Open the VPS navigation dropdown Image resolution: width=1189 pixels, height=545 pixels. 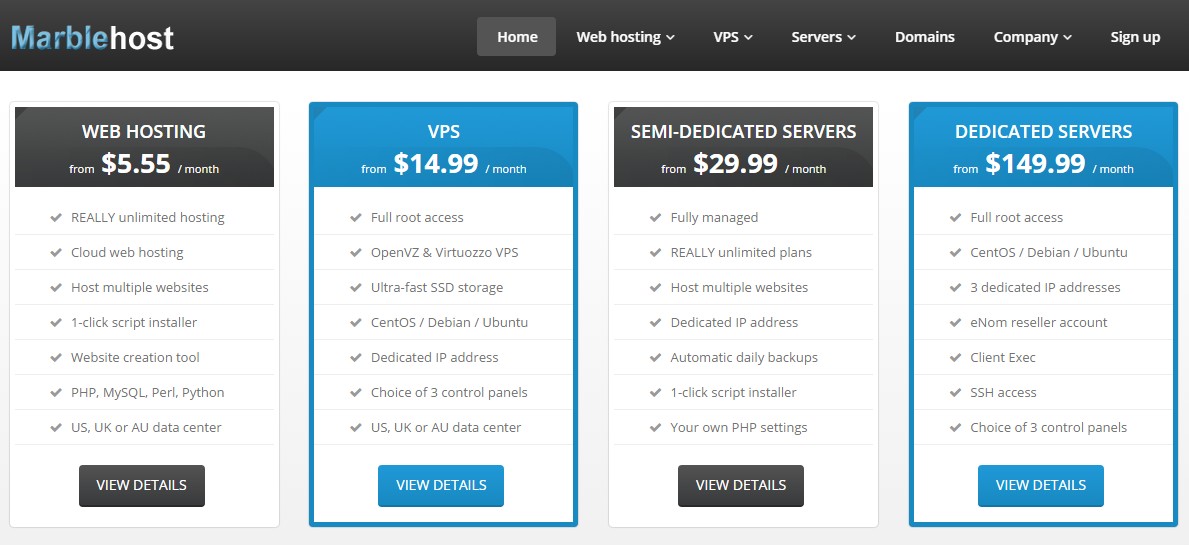point(733,37)
